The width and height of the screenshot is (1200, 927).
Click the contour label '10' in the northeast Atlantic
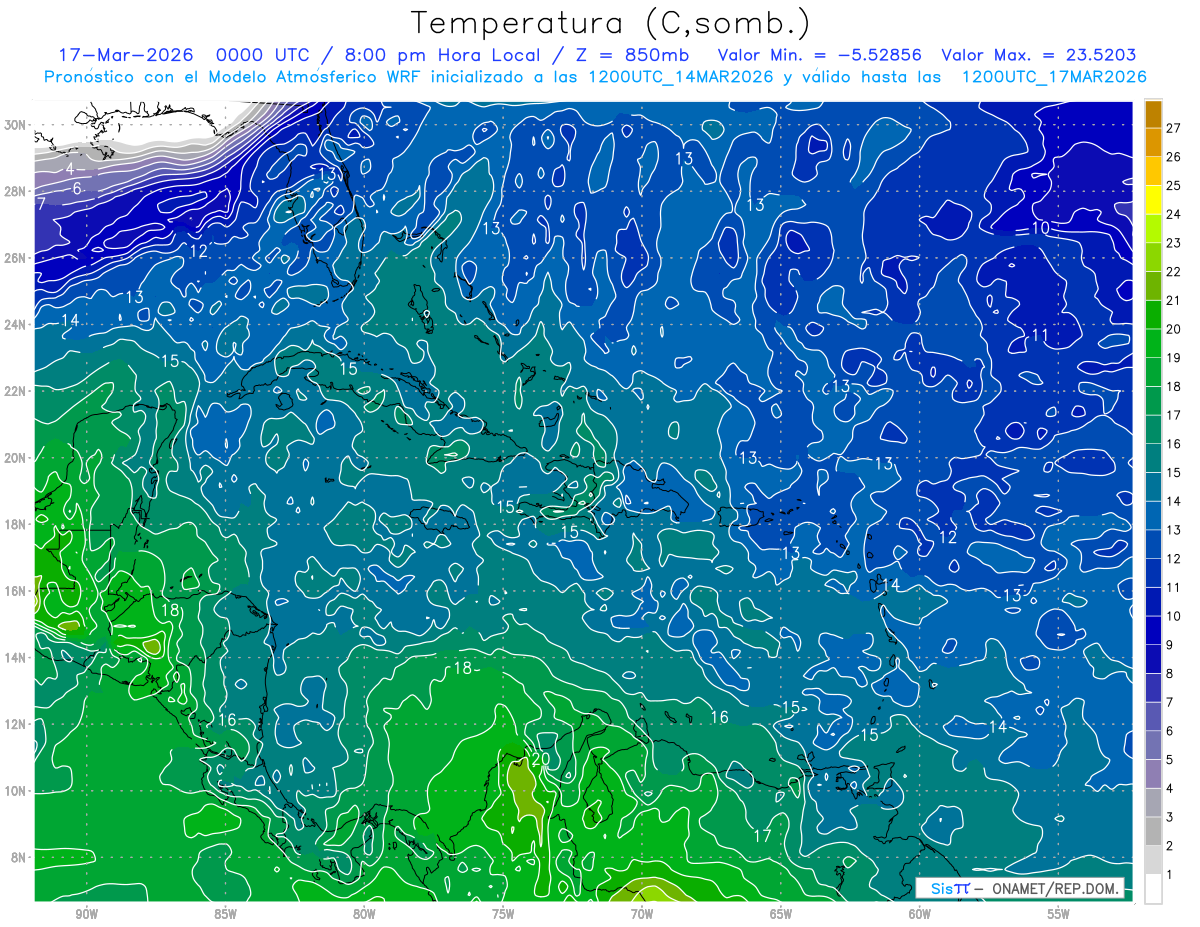pos(1040,228)
